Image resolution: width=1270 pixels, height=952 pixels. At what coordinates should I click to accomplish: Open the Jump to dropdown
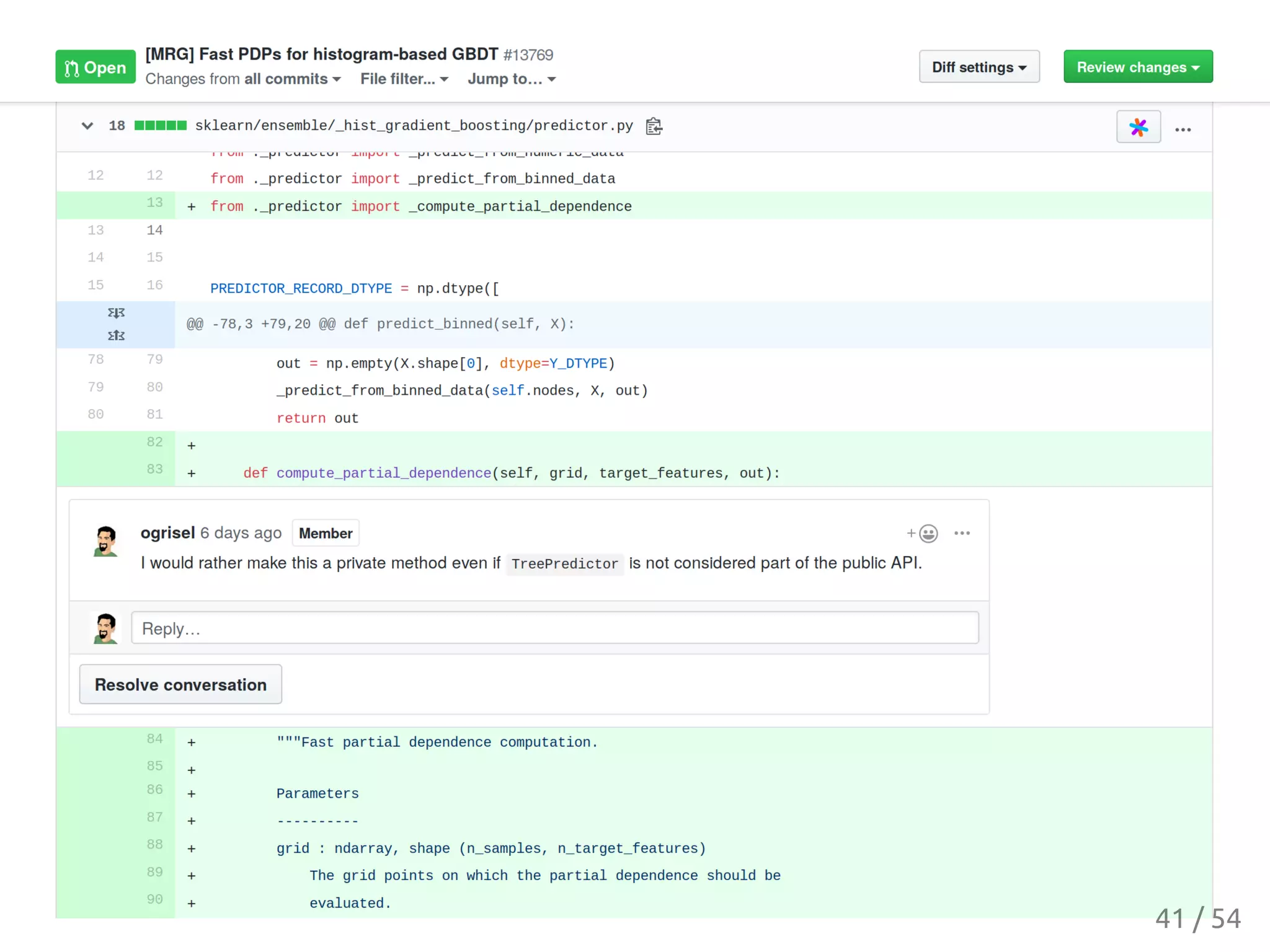point(511,79)
